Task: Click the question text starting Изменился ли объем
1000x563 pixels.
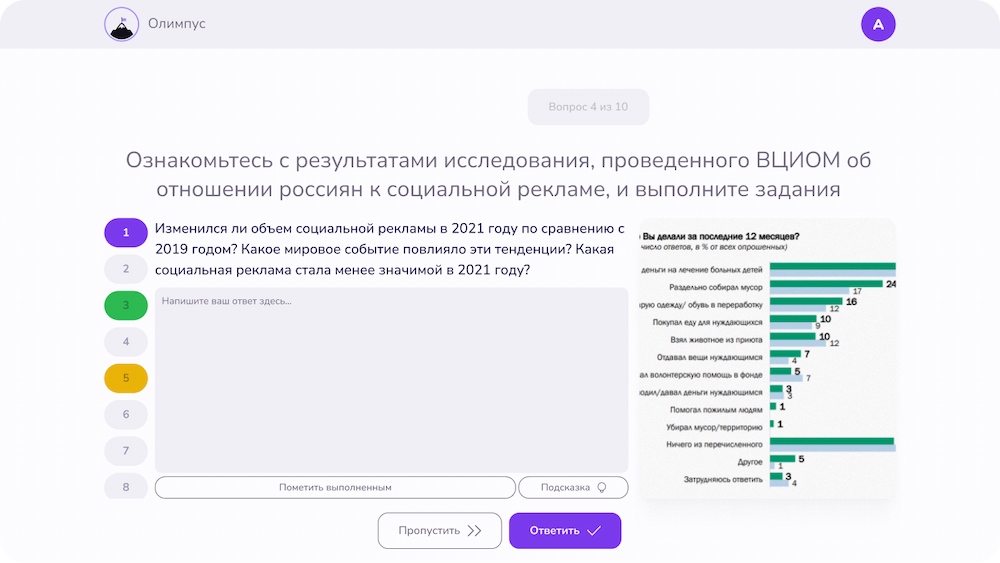Action: [390, 249]
